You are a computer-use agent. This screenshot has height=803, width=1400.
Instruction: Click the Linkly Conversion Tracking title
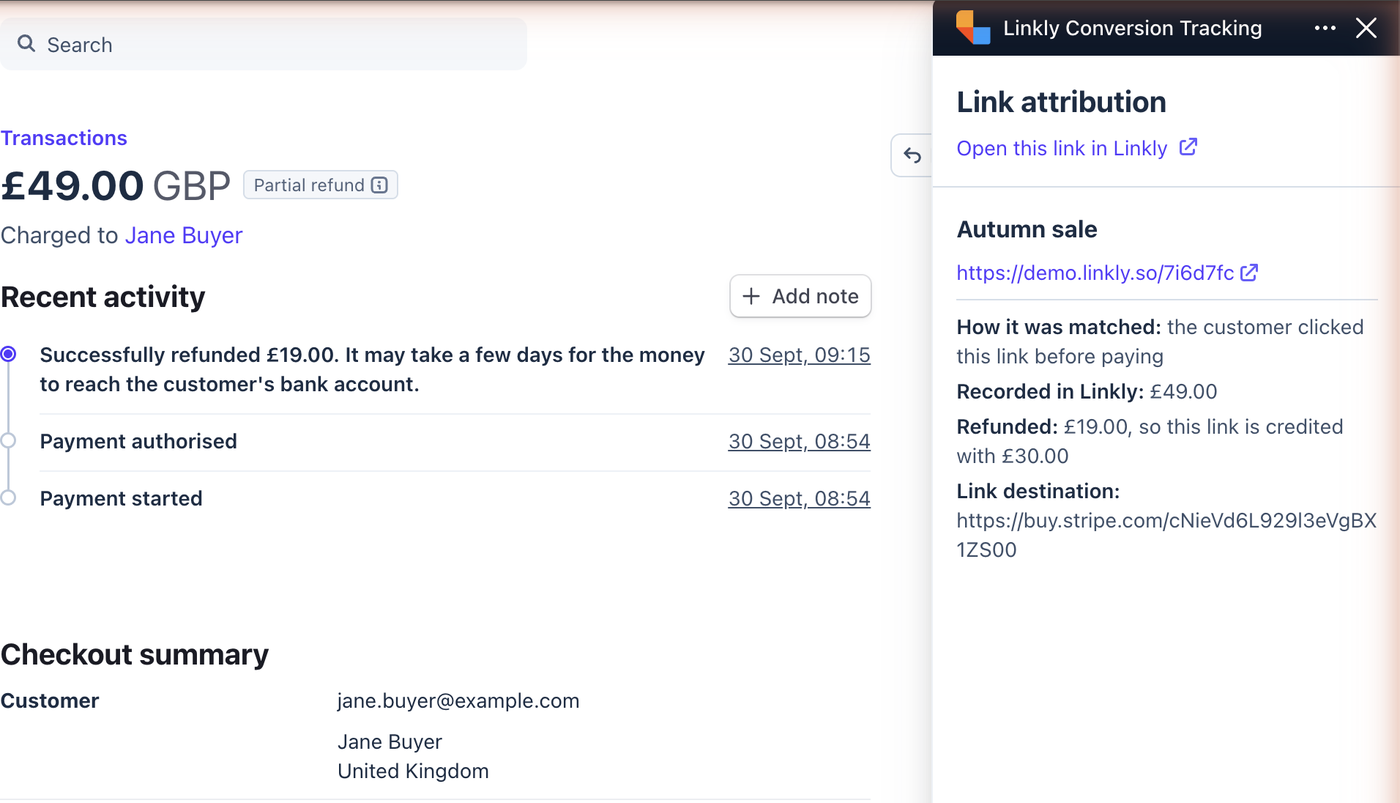point(1132,28)
